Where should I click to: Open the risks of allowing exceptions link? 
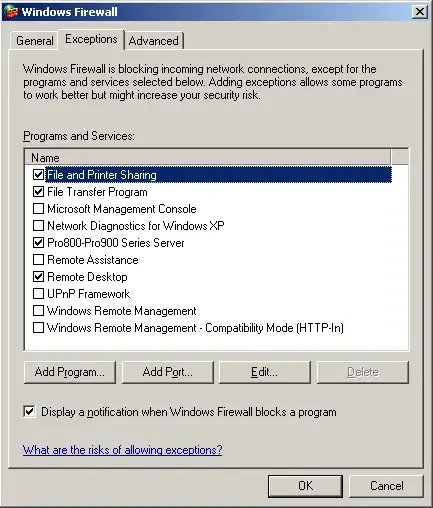click(x=122, y=450)
